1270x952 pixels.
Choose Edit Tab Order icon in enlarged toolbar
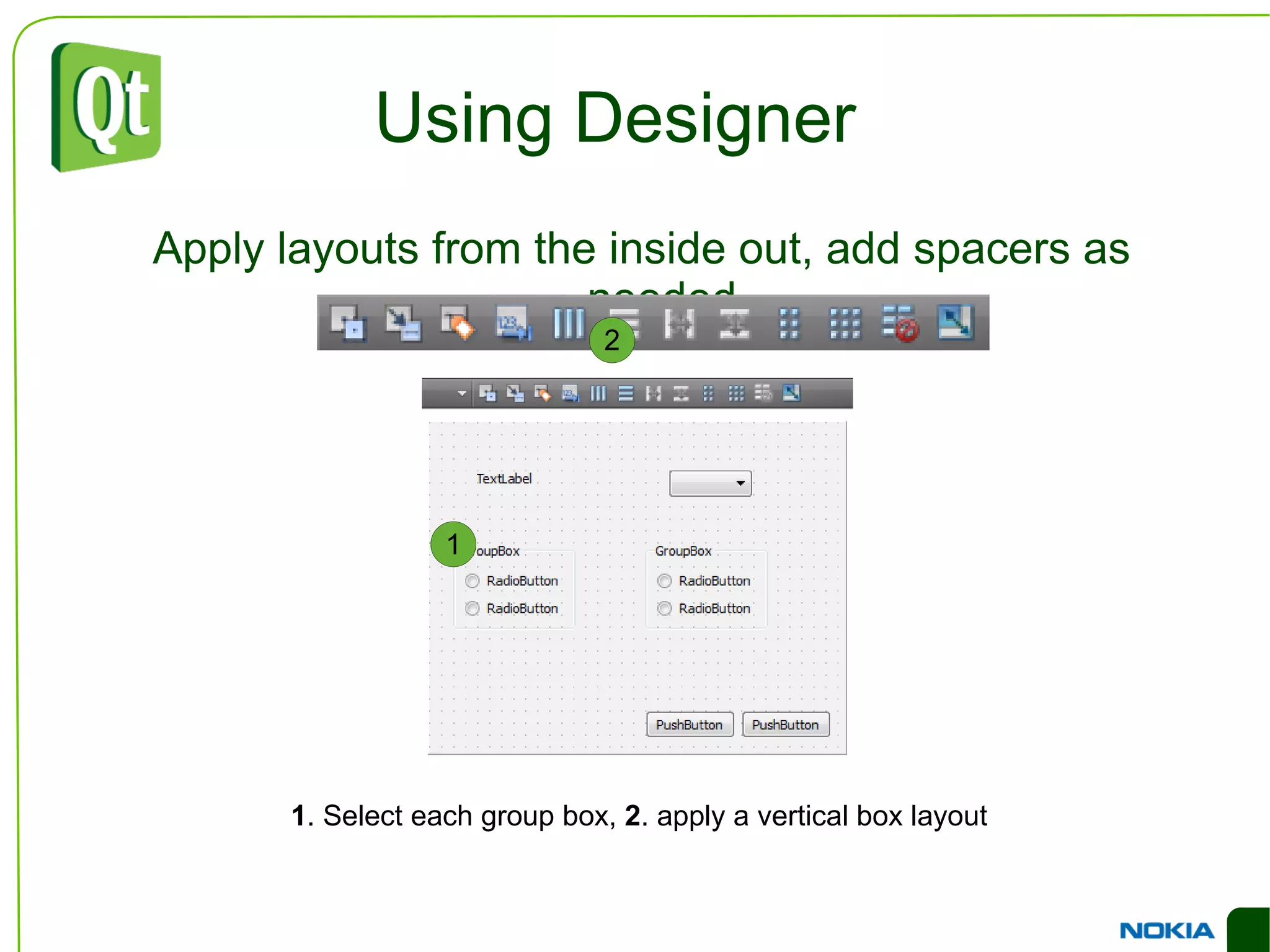514,323
